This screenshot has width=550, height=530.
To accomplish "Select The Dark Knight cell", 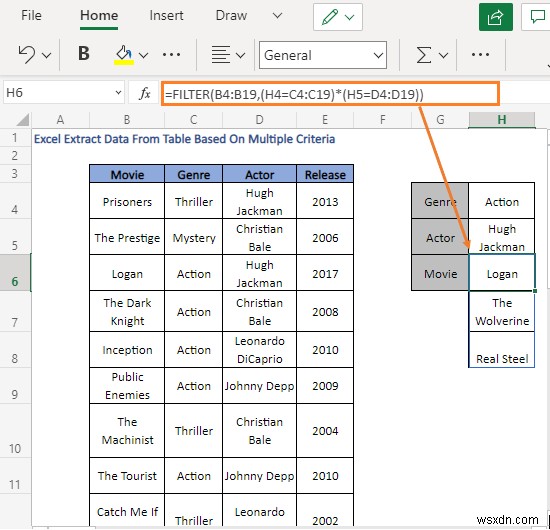I will tap(127, 311).
